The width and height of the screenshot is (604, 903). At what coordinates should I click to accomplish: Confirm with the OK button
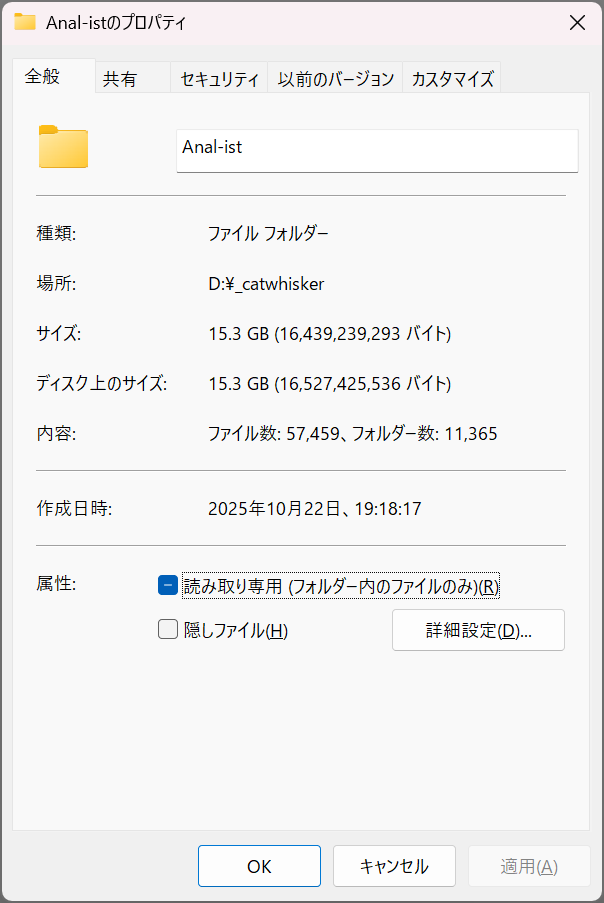tap(259, 866)
